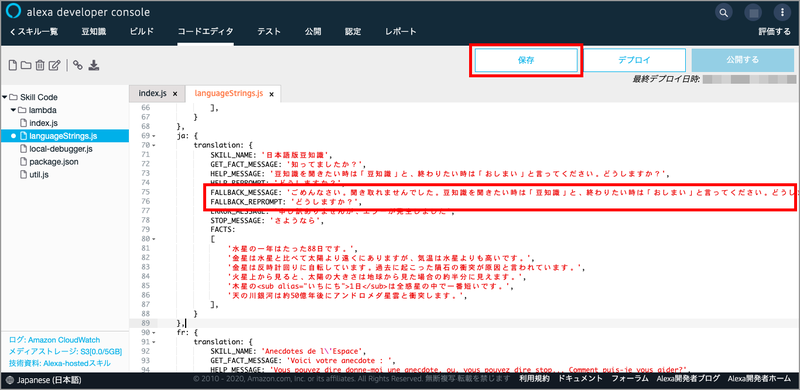Open the Japanese language selector

coord(43,380)
